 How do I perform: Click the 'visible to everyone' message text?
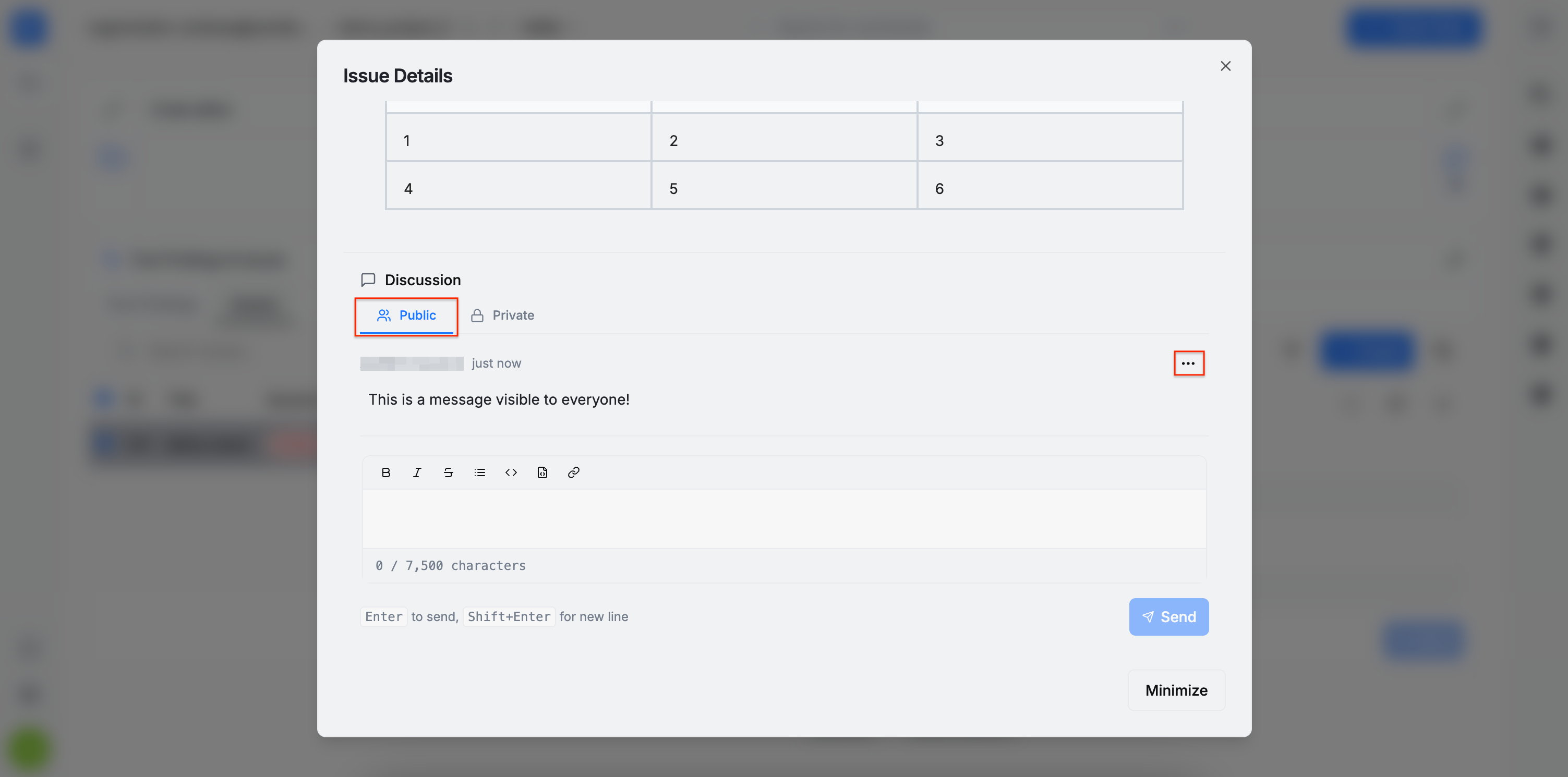(499, 399)
